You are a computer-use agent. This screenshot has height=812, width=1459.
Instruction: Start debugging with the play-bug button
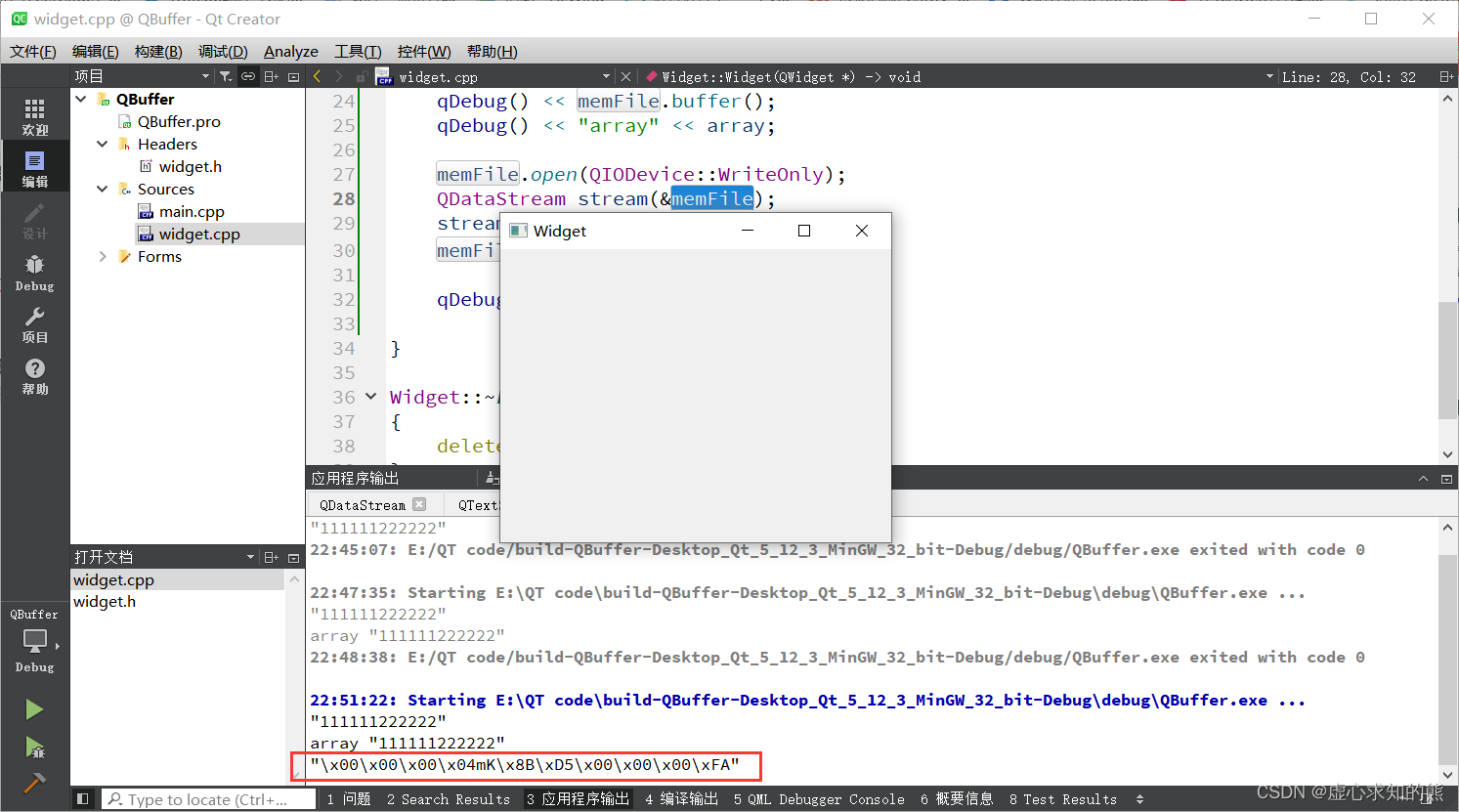pos(34,748)
